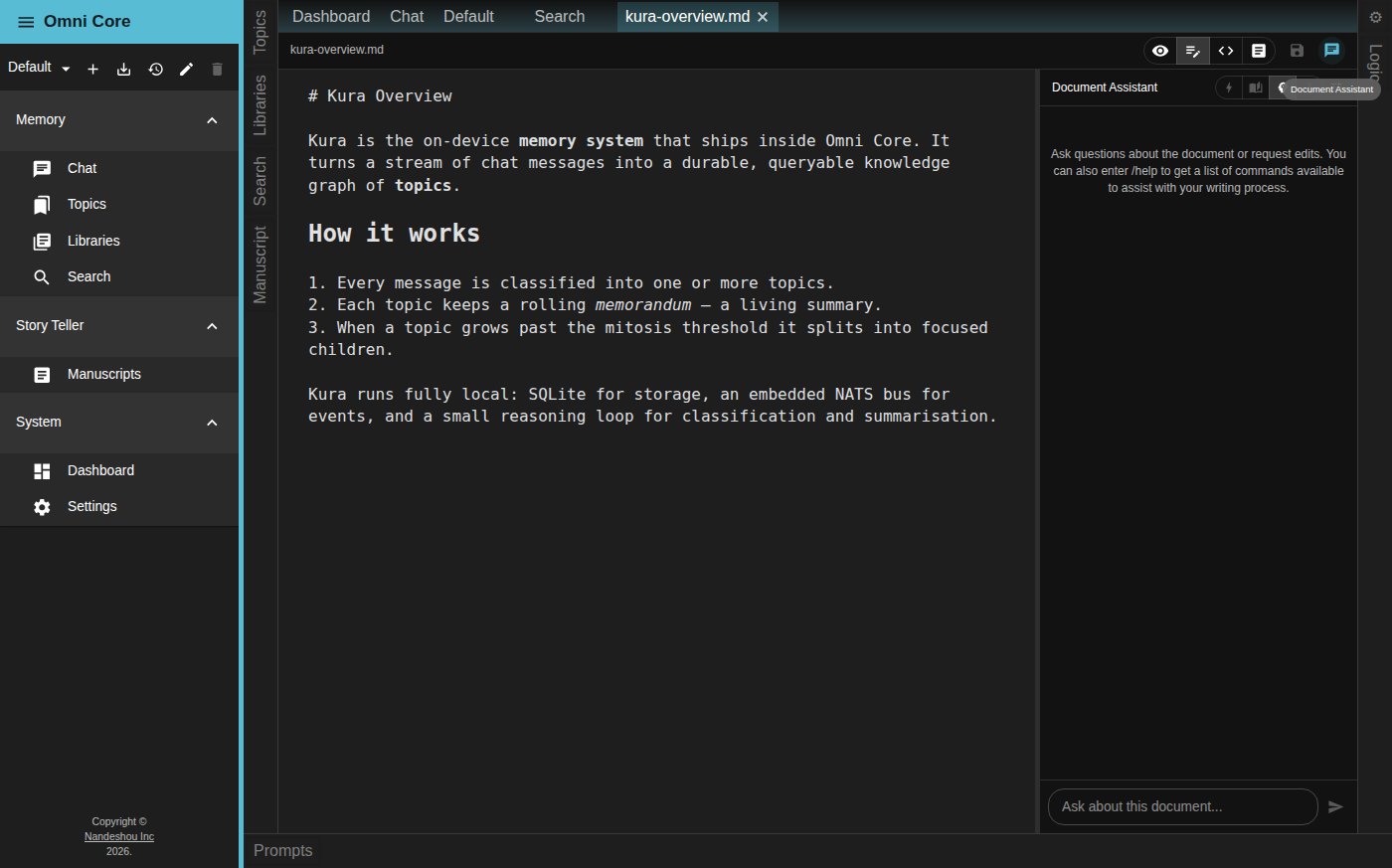Screen dimensions: 1392x868
Task: Switch to the Dashboard tab
Action: click(331, 16)
